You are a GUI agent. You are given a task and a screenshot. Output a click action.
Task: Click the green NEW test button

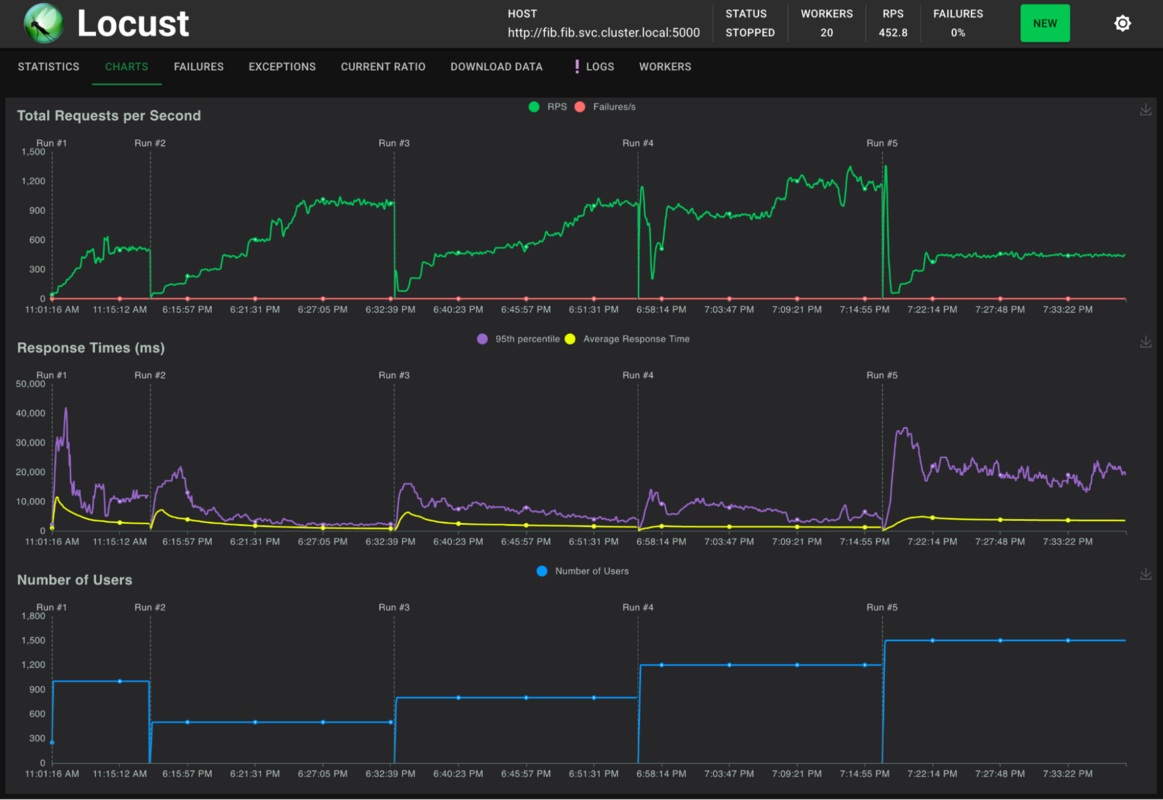click(1045, 22)
